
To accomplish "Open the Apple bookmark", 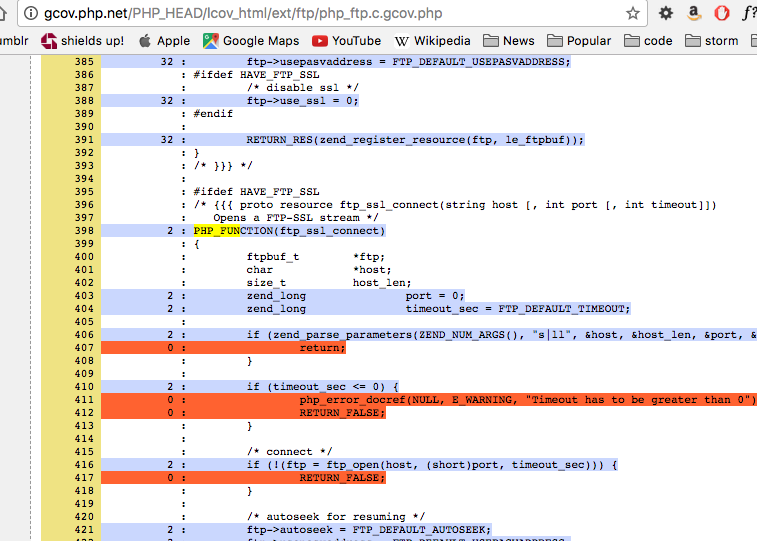I will (164, 41).
